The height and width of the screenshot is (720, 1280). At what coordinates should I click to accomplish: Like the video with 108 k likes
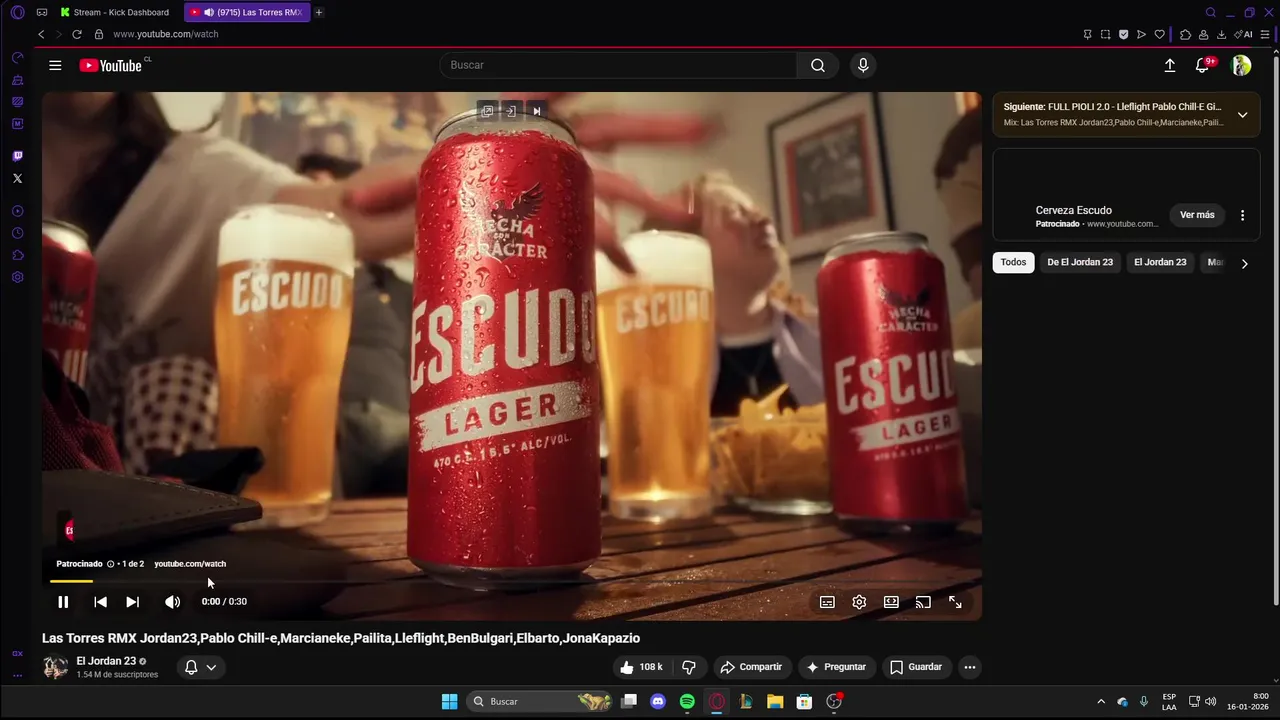(x=641, y=667)
